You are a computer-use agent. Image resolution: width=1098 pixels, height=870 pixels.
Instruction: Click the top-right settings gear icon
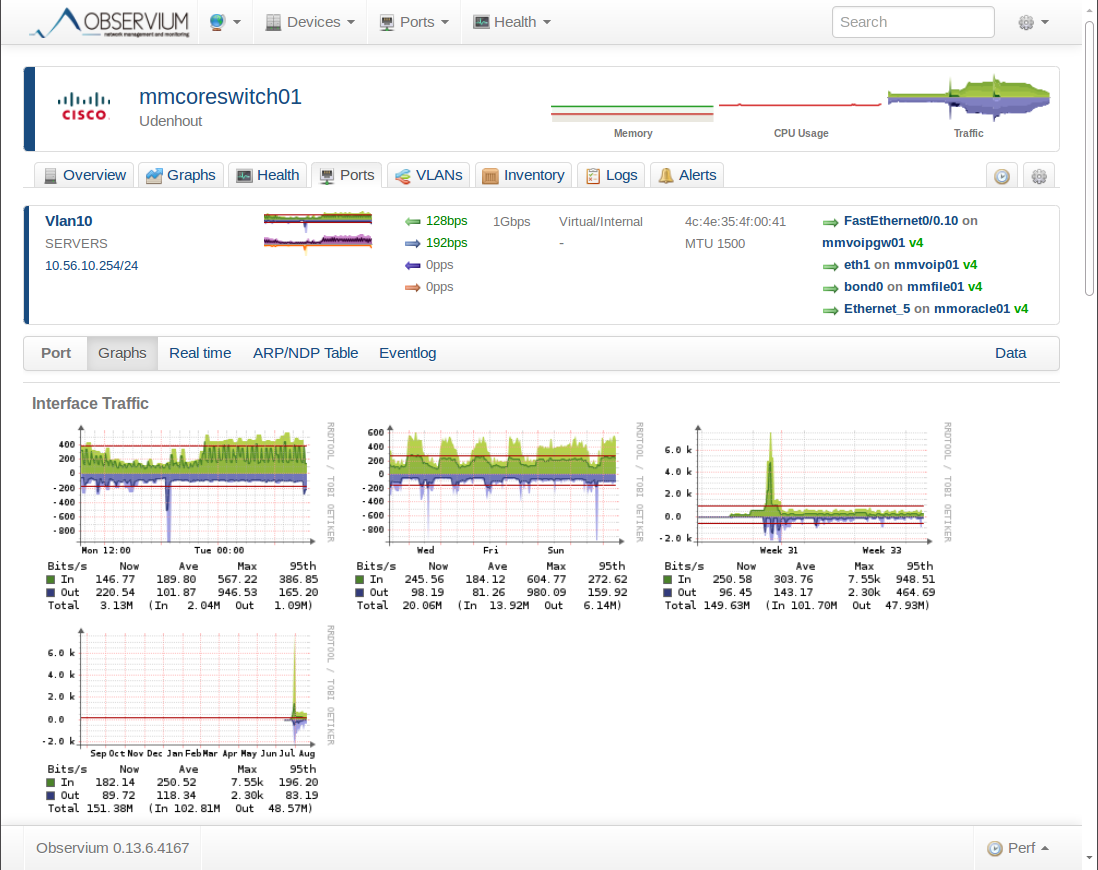(x=1026, y=22)
